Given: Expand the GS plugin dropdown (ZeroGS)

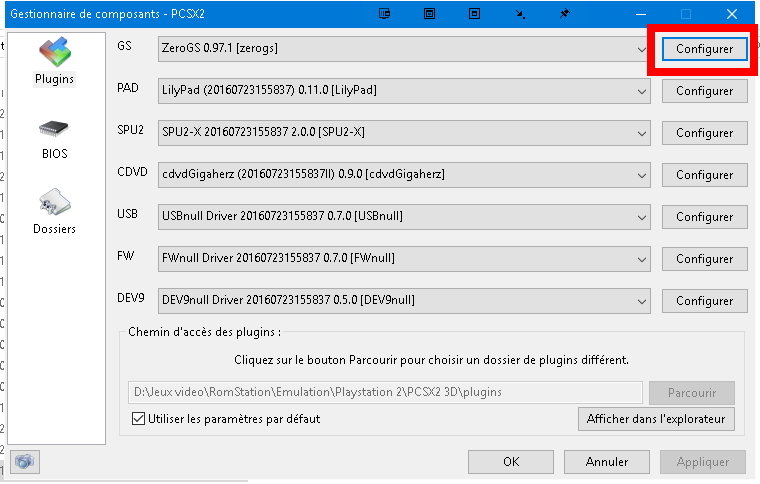Looking at the screenshot, I should pos(404,48).
